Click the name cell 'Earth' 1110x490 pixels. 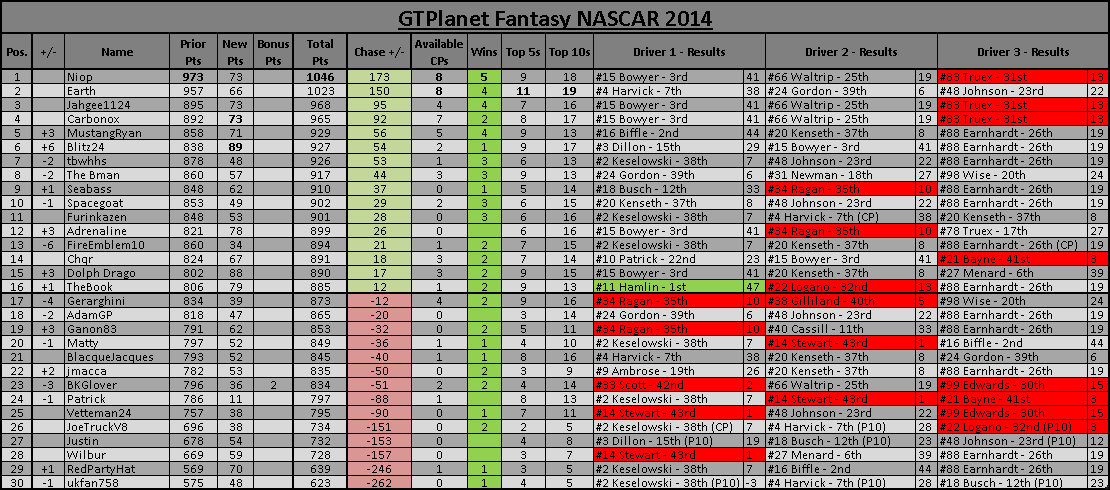coord(117,90)
